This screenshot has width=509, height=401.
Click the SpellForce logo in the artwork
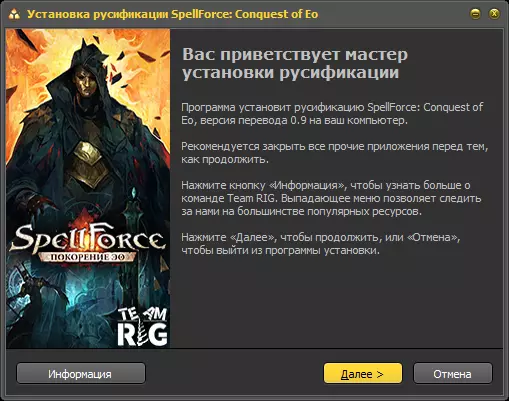(x=87, y=238)
